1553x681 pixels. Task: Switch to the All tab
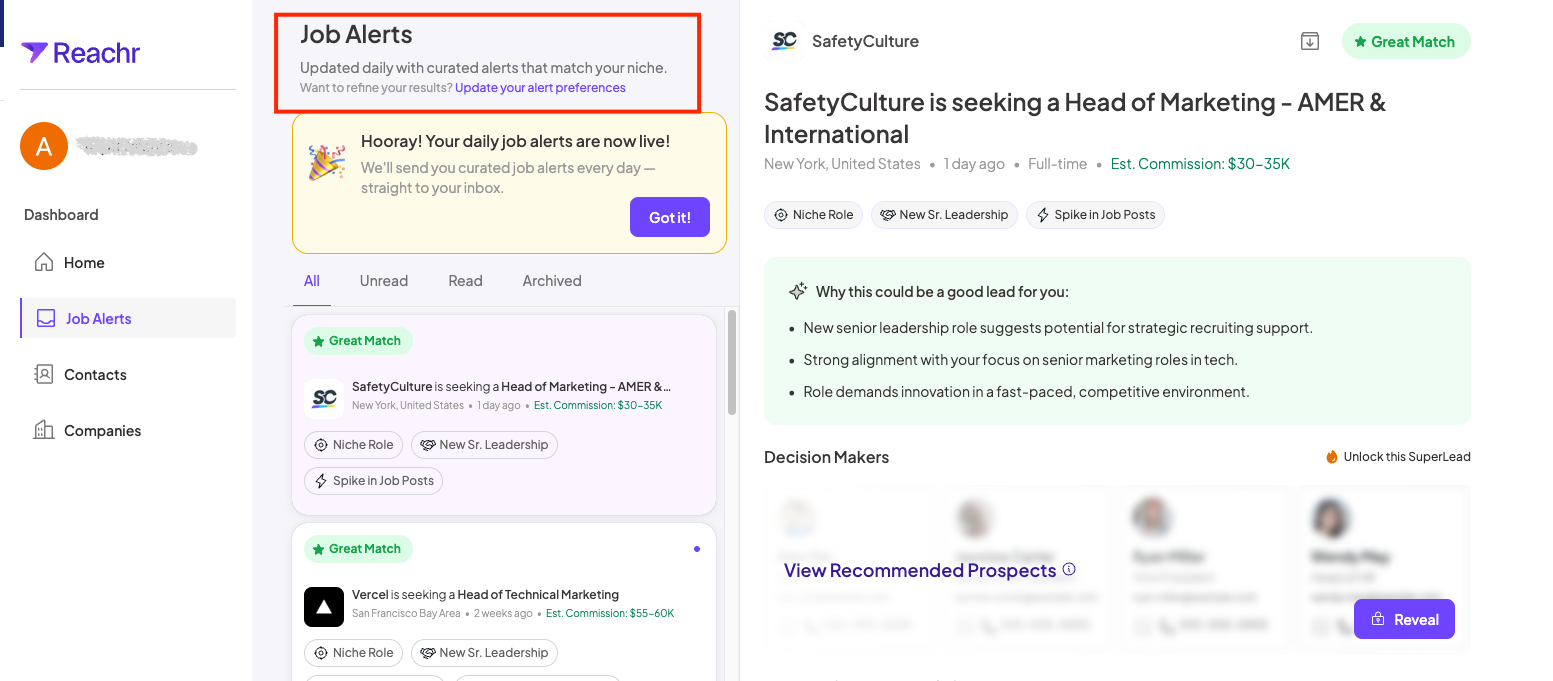(x=312, y=281)
